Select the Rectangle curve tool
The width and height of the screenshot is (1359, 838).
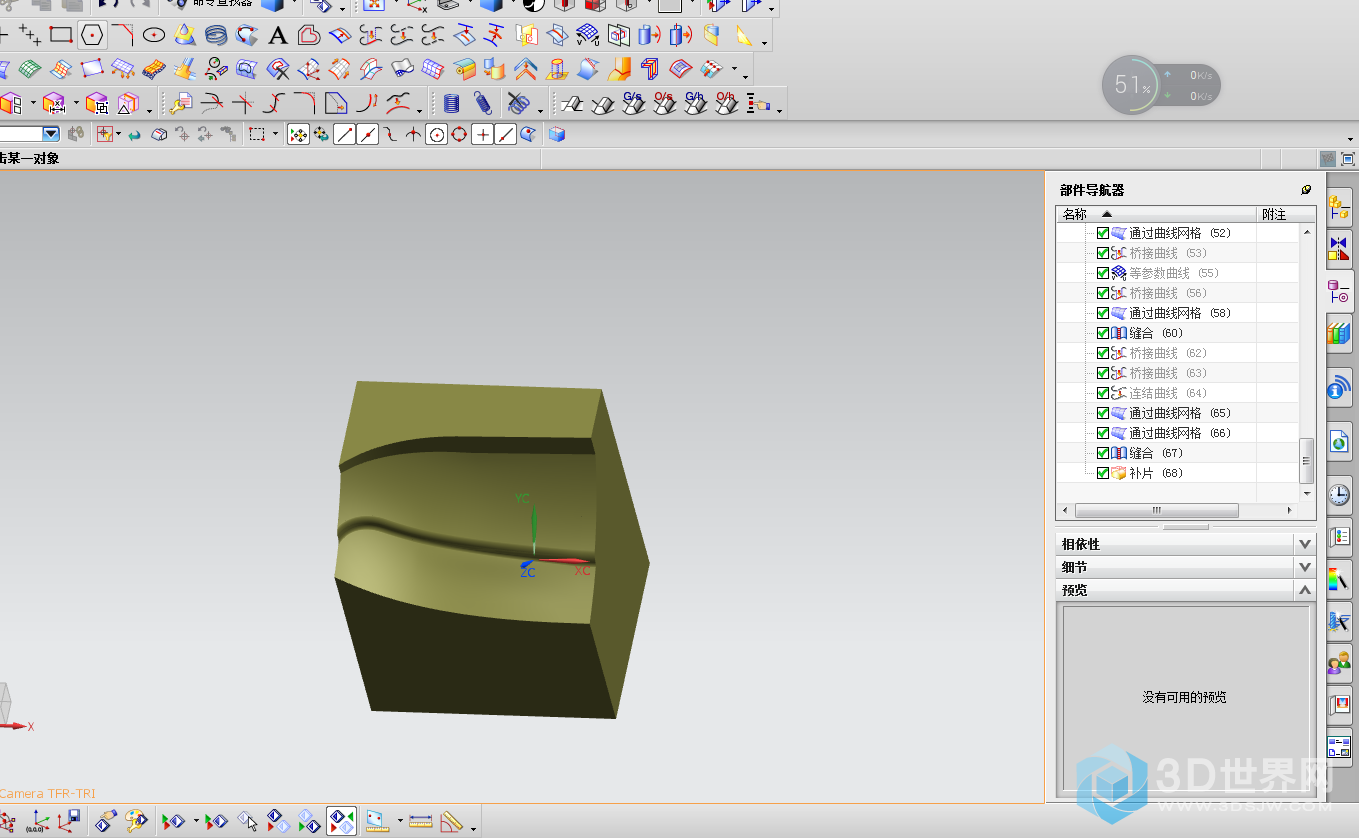[61, 36]
